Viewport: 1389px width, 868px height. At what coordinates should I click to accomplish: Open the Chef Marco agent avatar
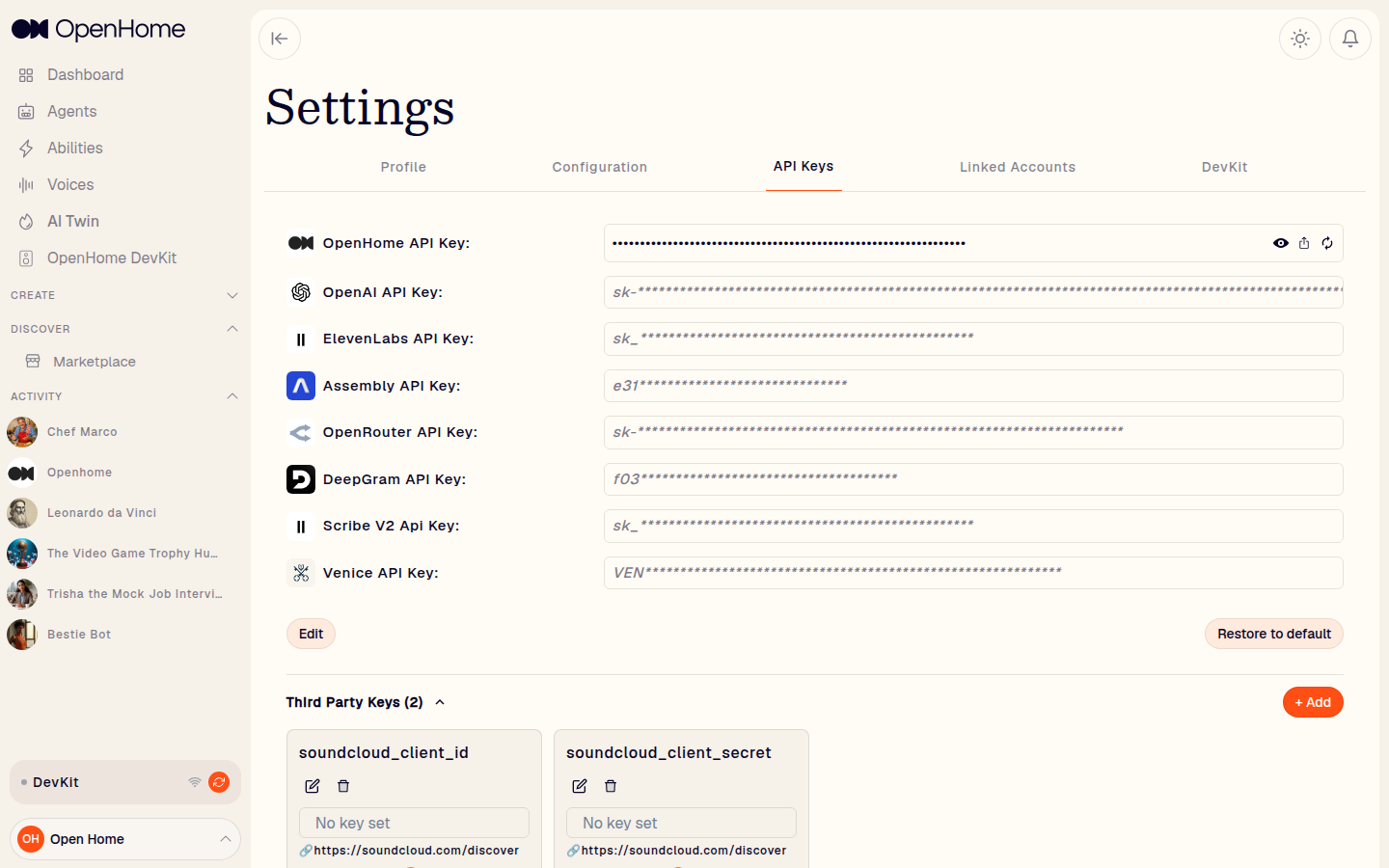point(22,432)
